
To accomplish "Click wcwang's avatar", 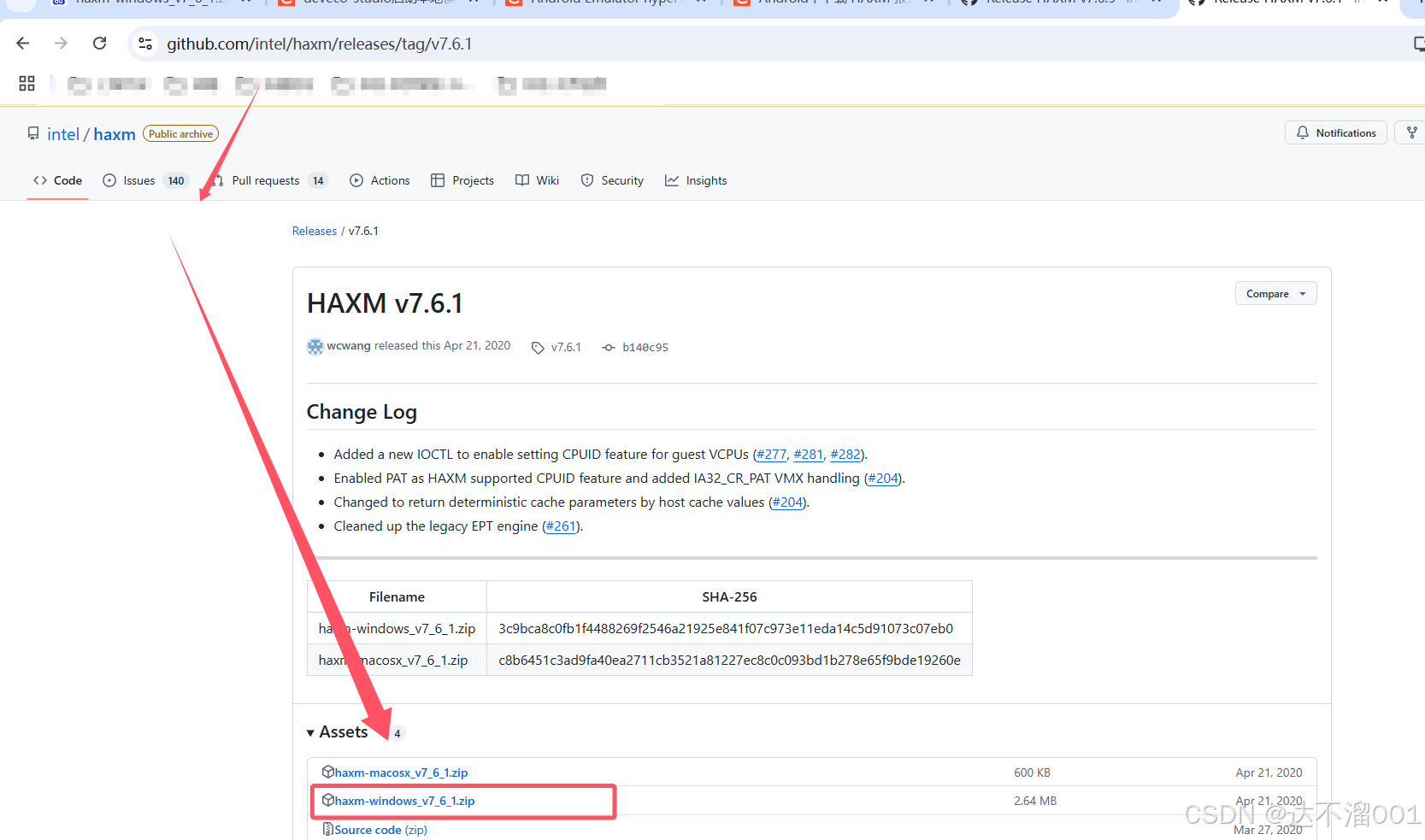I will [315, 346].
